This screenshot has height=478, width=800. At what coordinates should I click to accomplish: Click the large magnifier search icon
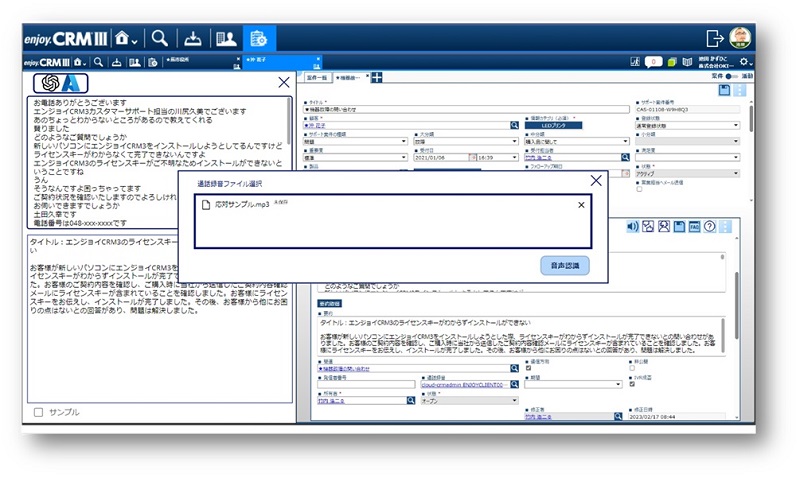pyautogui.click(x=160, y=38)
